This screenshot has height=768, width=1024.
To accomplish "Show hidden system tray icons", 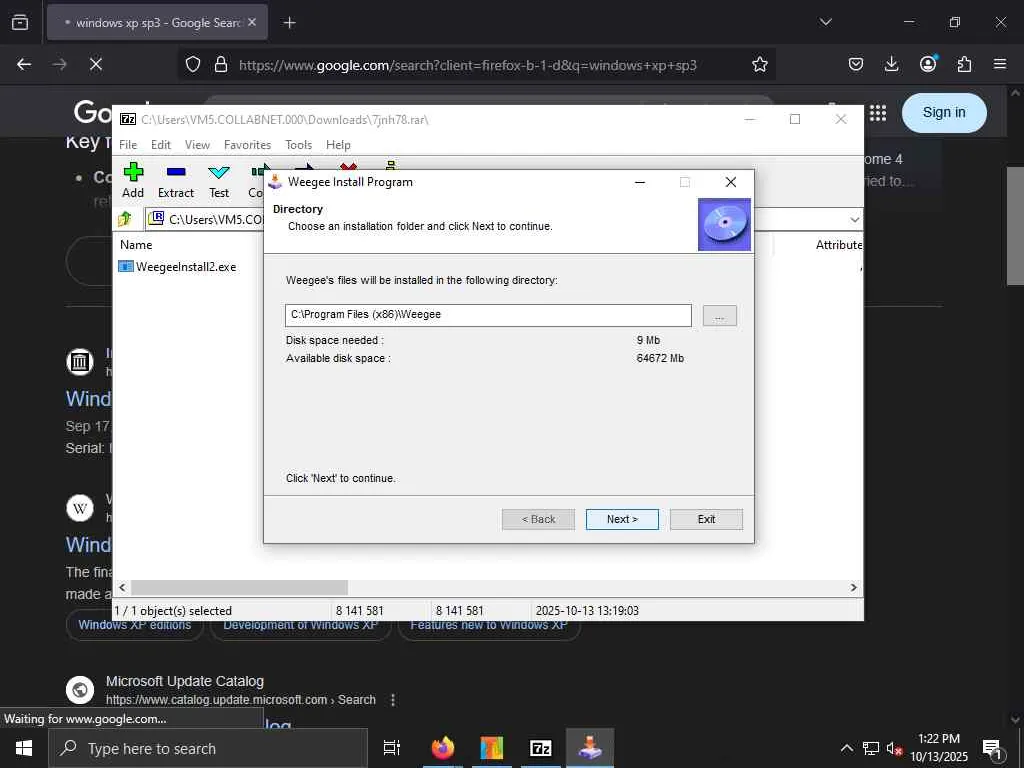I will point(846,748).
